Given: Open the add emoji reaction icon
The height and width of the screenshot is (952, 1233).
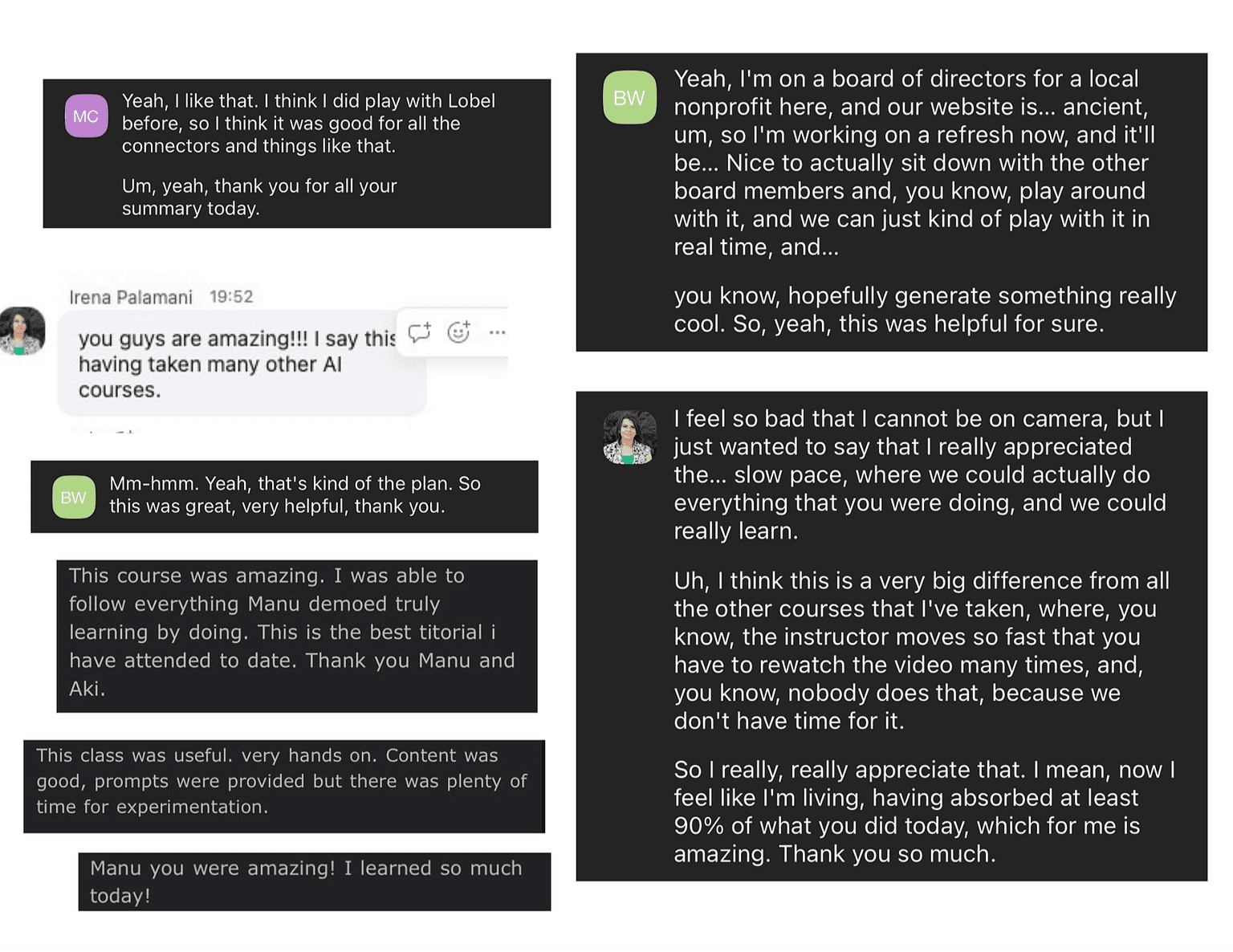Looking at the screenshot, I should (458, 332).
